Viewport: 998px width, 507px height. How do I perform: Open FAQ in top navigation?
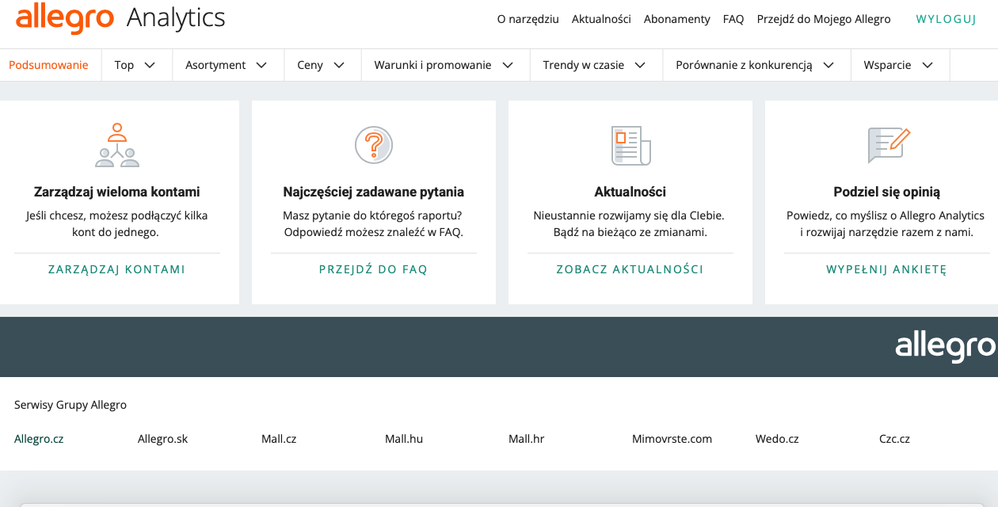coord(733,19)
